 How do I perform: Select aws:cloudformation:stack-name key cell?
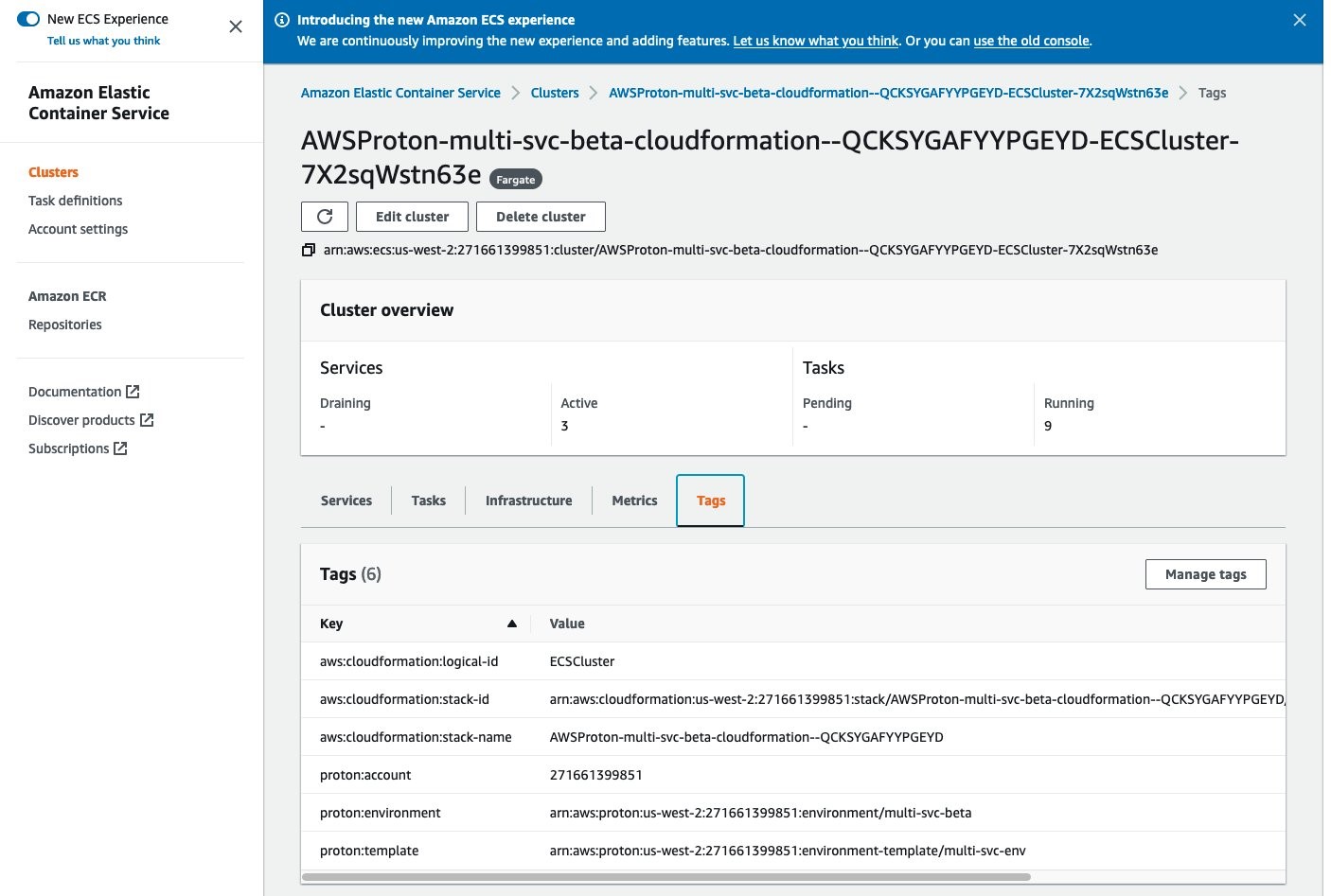point(416,737)
